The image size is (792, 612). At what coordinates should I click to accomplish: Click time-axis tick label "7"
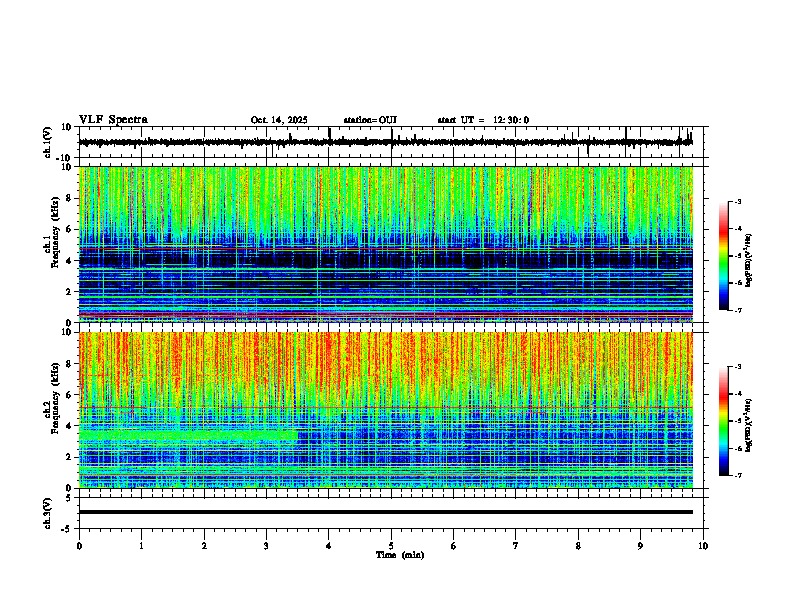click(x=516, y=546)
